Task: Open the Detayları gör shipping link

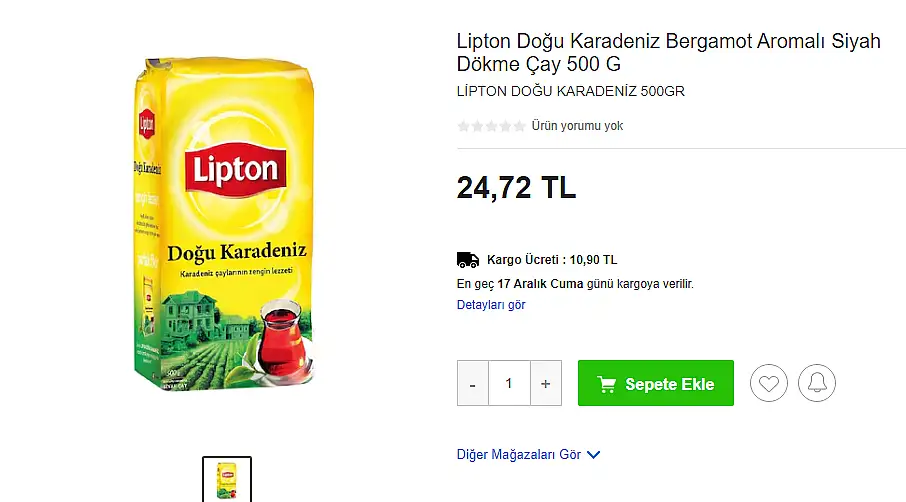Action: [491, 304]
